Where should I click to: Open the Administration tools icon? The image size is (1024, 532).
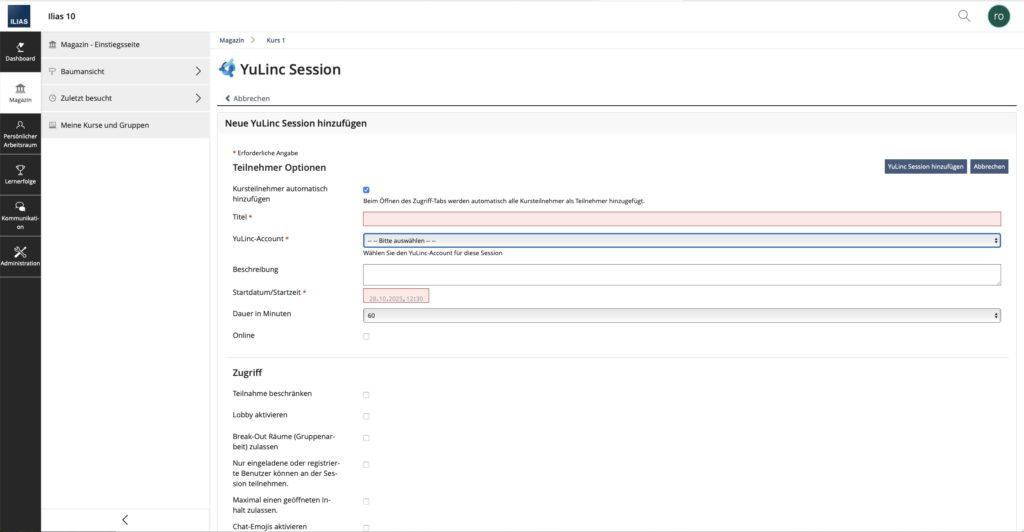pos(20,256)
